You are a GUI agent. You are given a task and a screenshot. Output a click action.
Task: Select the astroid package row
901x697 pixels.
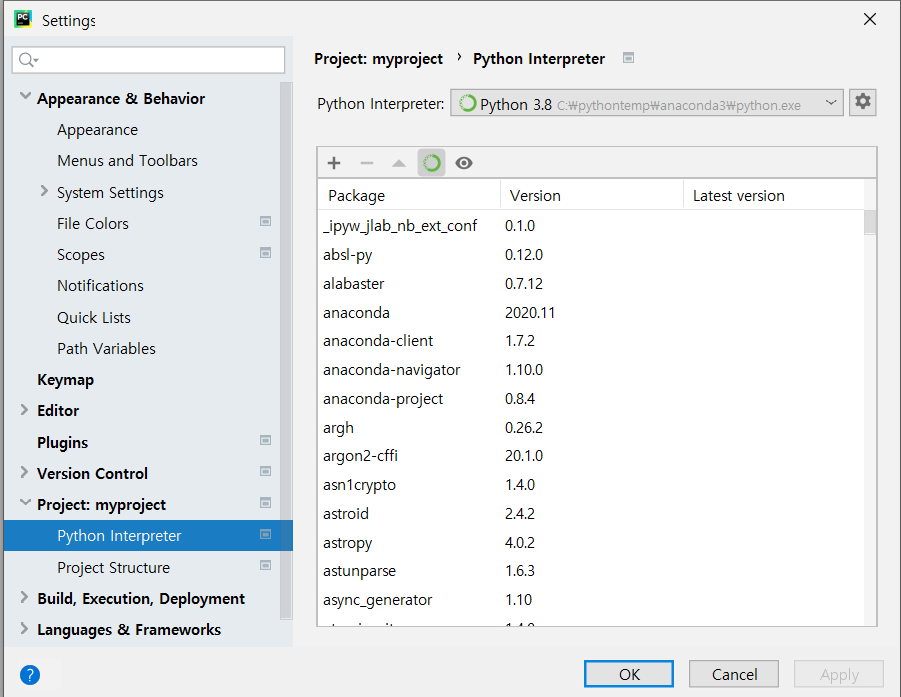[x=591, y=513]
